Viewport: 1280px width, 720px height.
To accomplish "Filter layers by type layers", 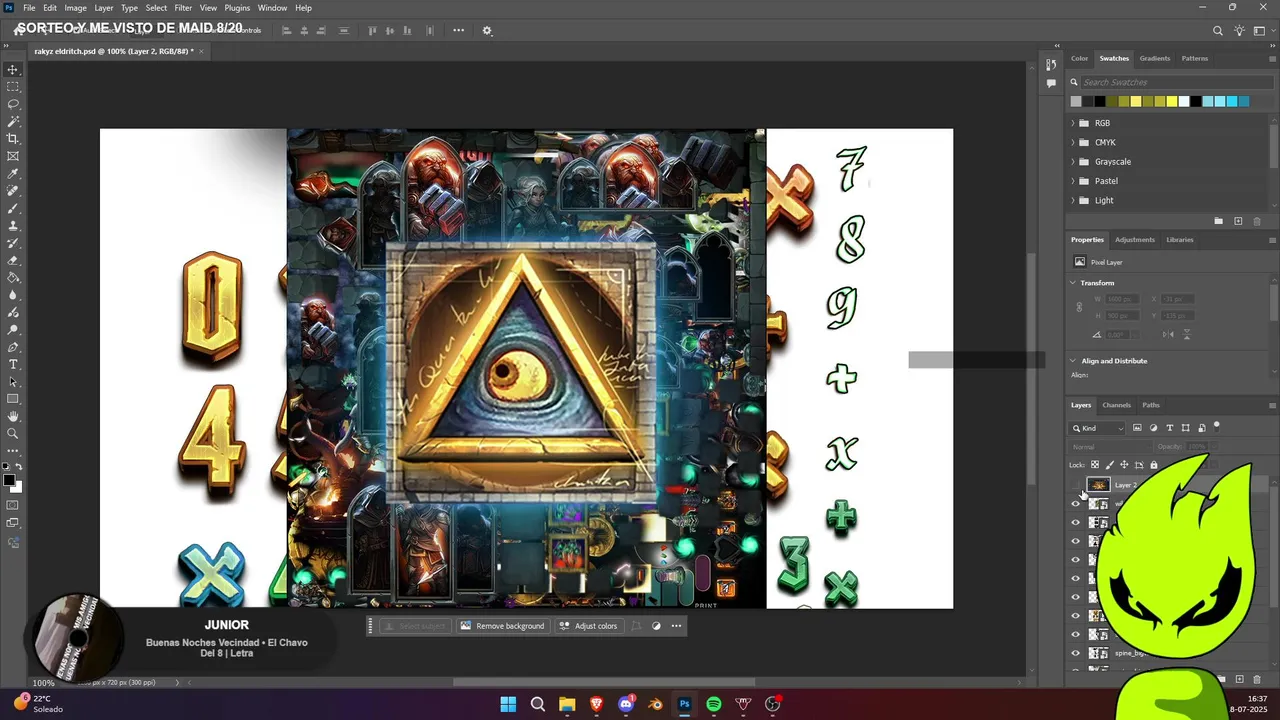I will 1169,428.
